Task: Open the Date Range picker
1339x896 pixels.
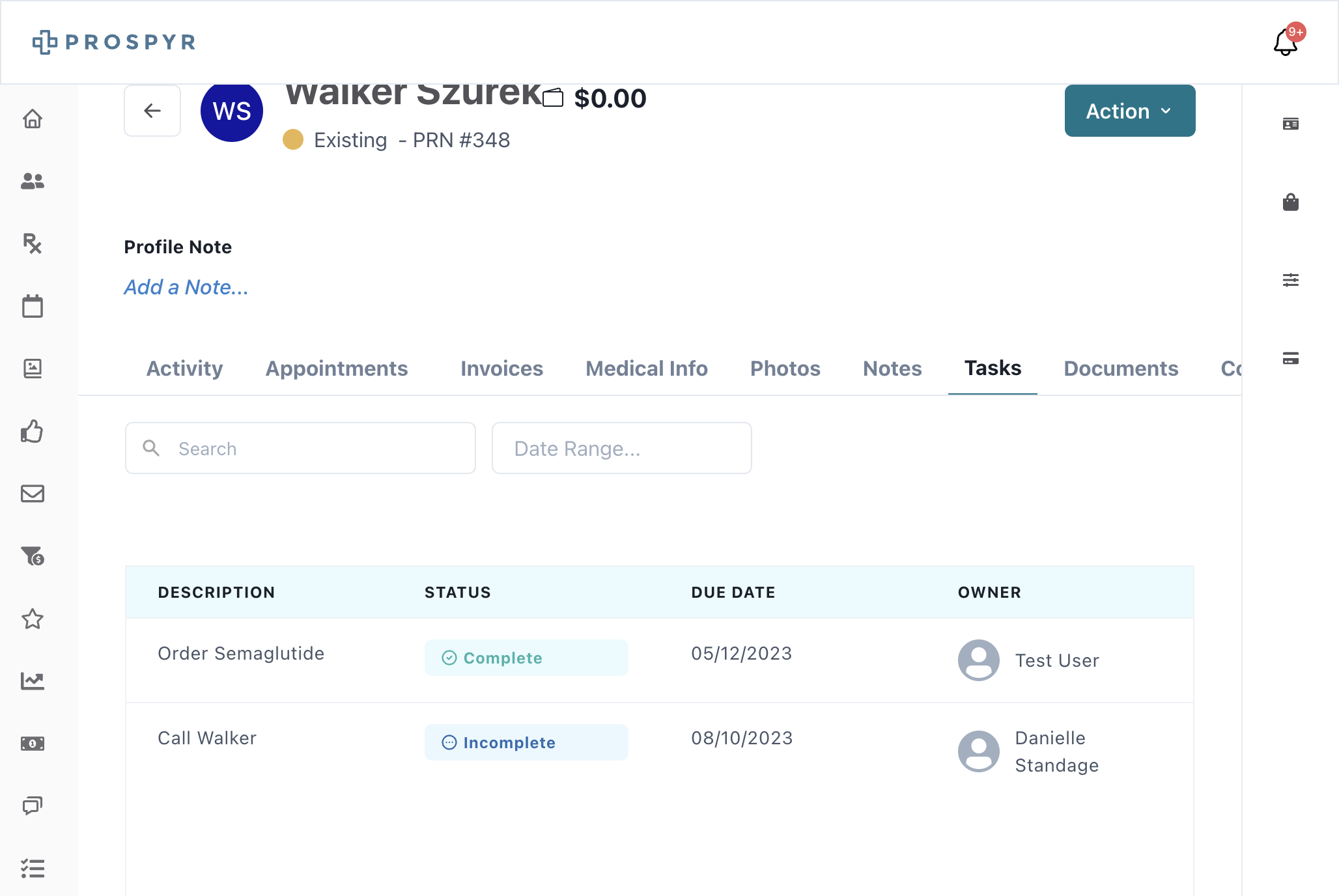Action: coord(622,448)
